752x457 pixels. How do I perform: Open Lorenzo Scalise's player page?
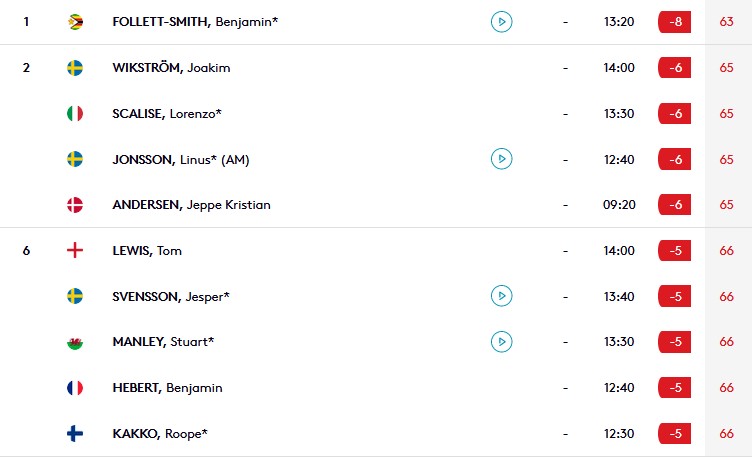pos(167,114)
